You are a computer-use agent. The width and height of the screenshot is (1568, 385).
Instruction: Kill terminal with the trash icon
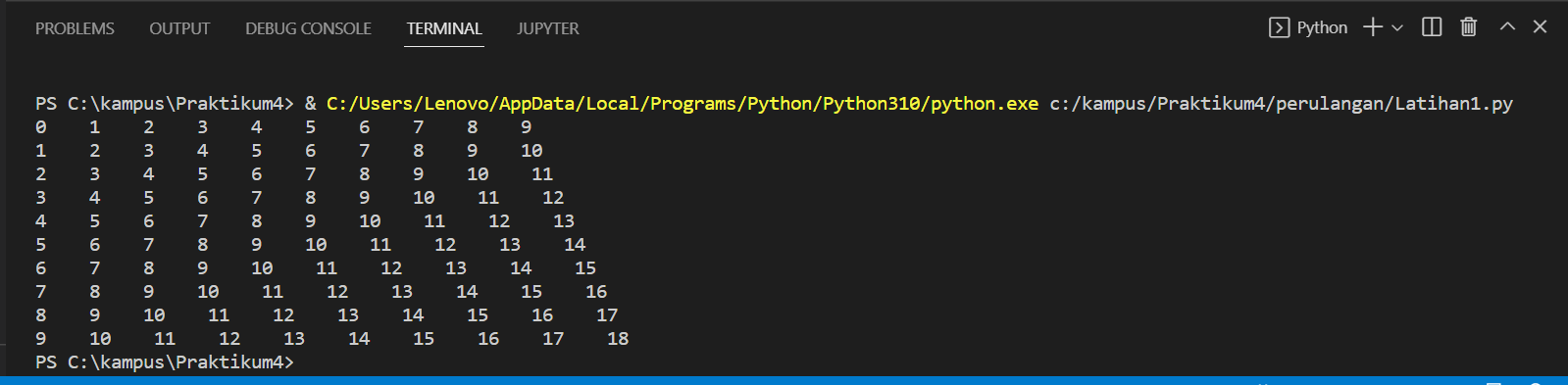tap(1468, 27)
